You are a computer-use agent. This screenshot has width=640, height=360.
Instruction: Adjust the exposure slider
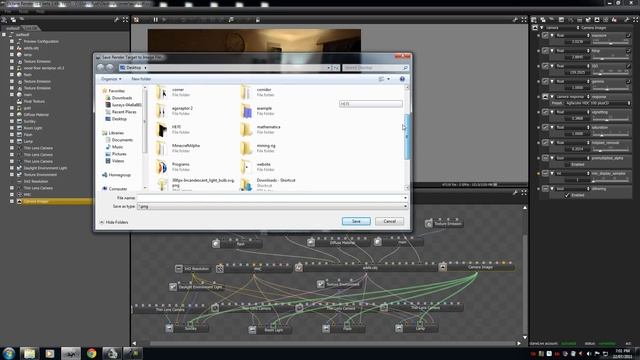coord(610,42)
